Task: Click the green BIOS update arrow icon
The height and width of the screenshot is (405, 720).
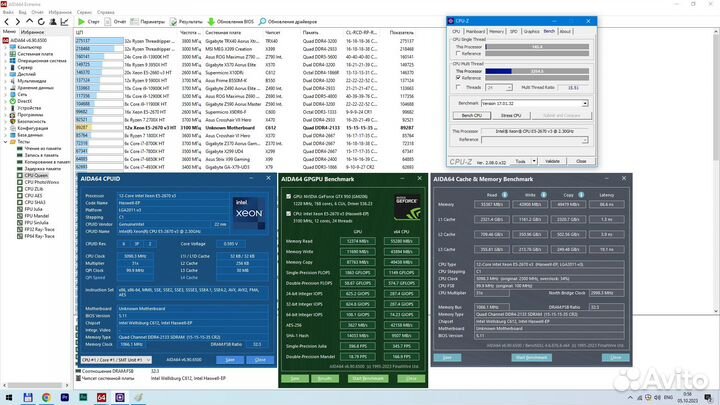Action: [211, 22]
